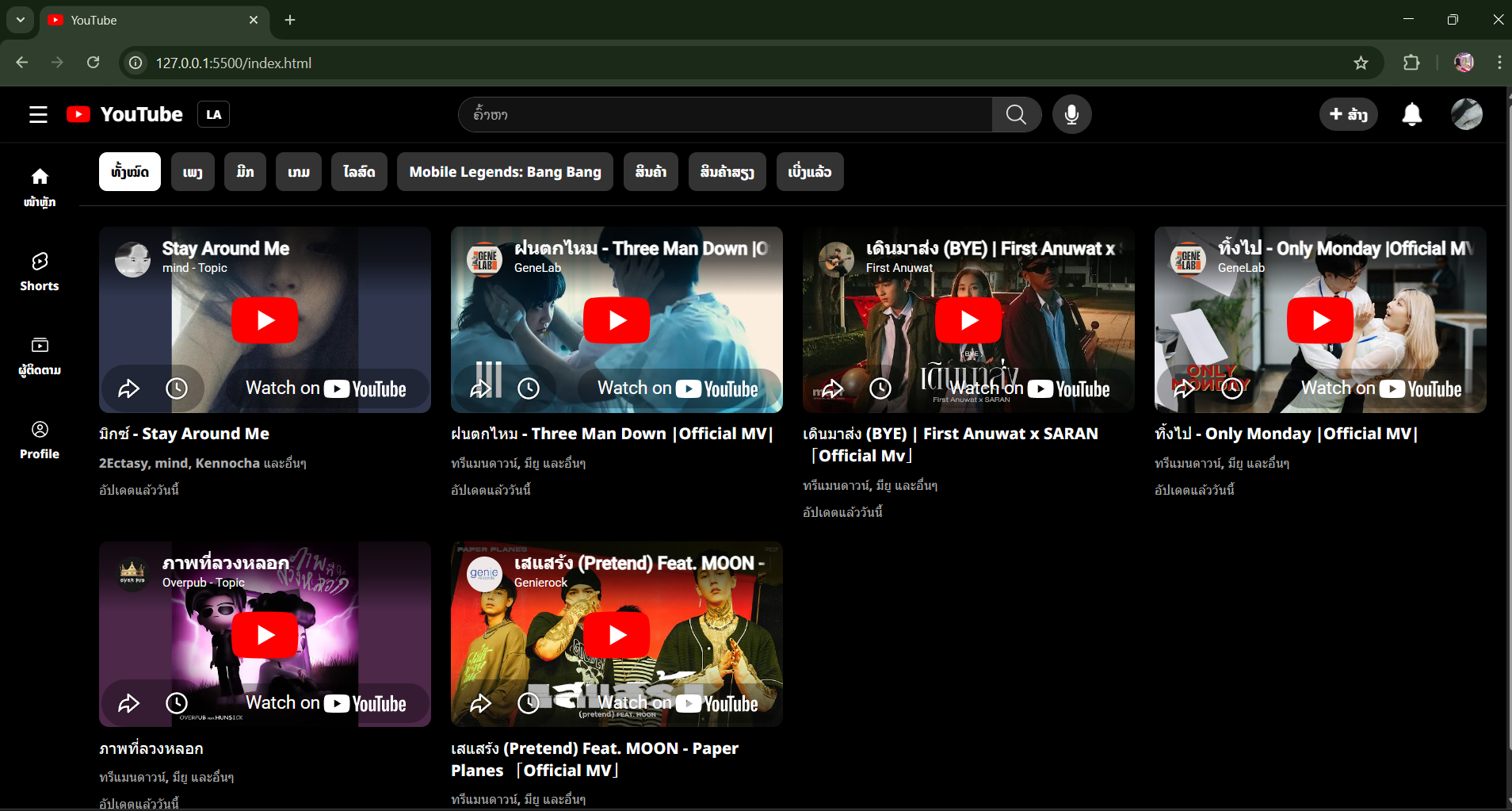Select the chip right before Mobile Legends
1512x811 pixels.
[359, 172]
